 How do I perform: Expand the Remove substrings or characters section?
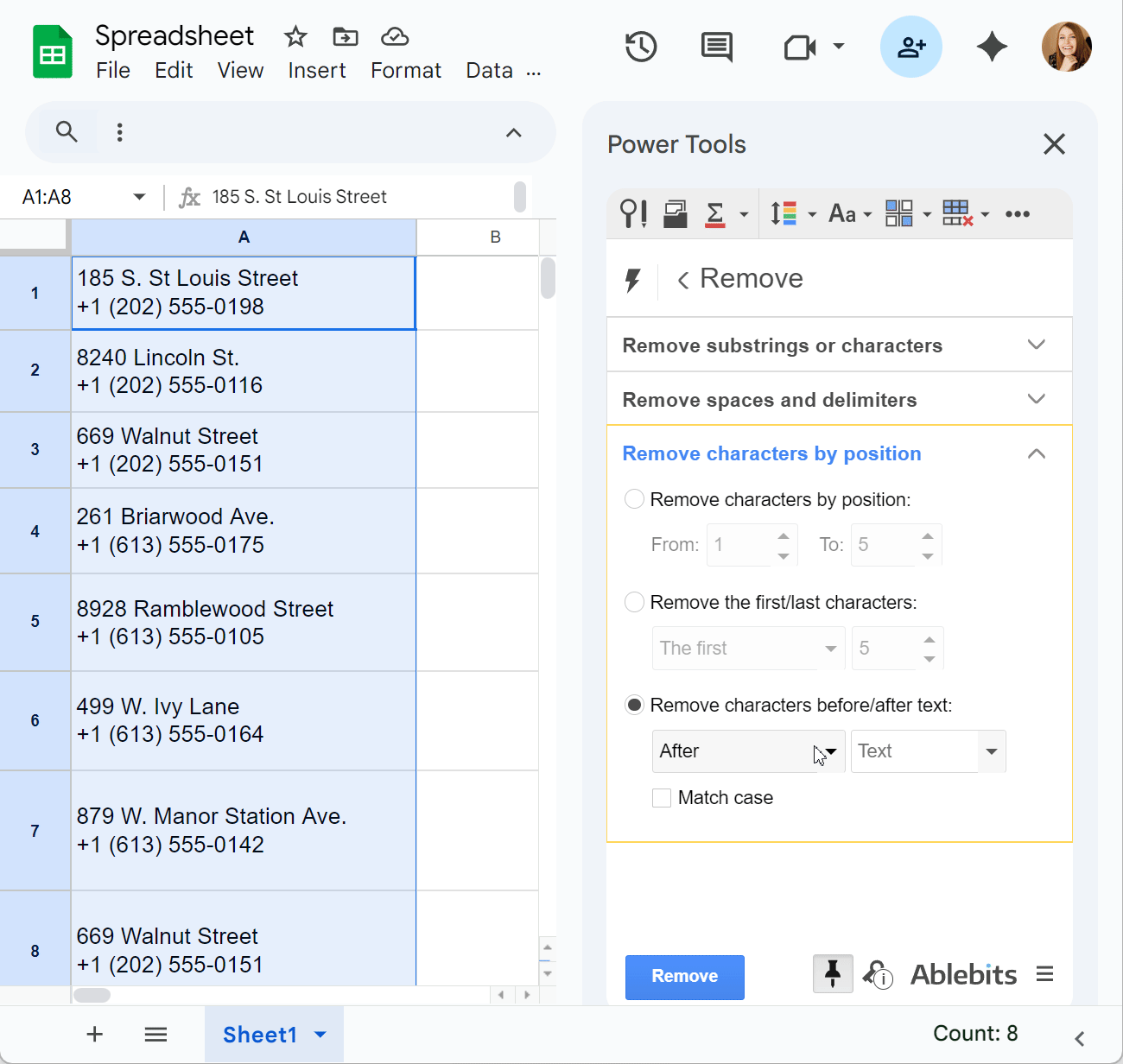click(839, 345)
